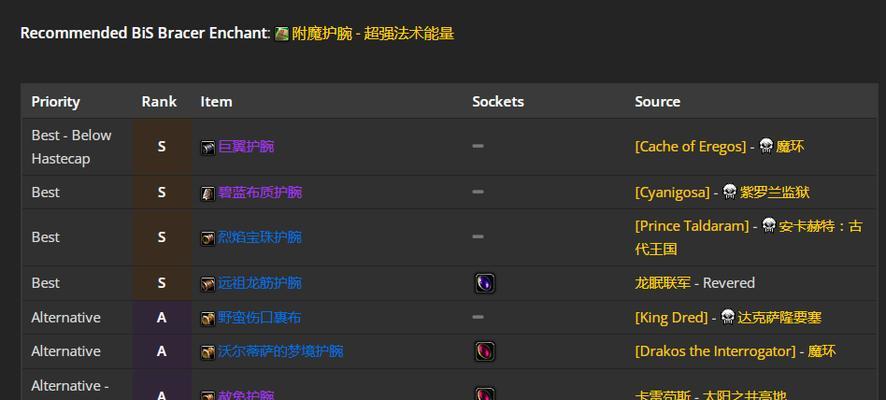Click the S rank cell in the 烈焰宝珠护腕 row
The image size is (886, 400).
[x=162, y=237]
